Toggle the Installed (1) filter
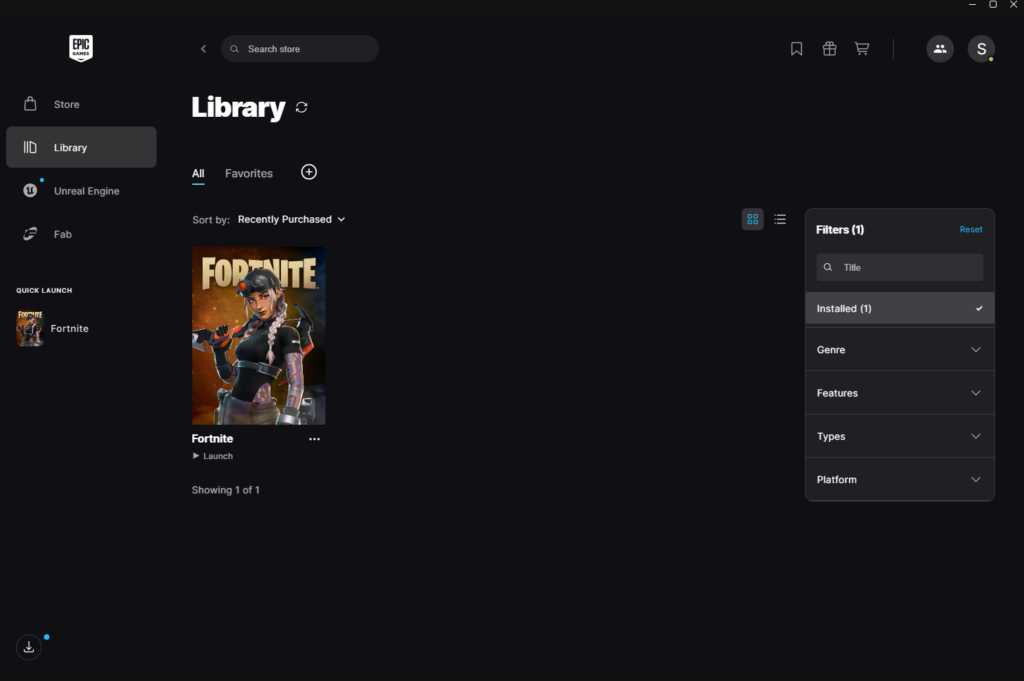Screen dimensions: 1024x681 pos(899,308)
